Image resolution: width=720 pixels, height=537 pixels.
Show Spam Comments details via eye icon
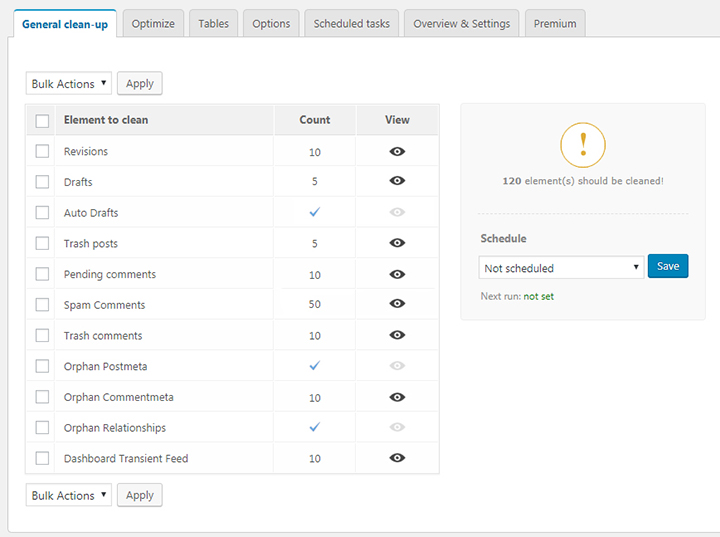(397, 303)
